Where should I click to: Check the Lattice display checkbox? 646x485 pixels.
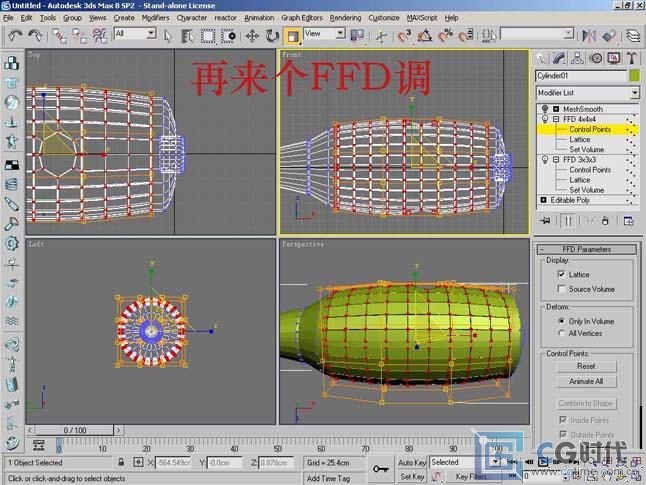tap(561, 274)
